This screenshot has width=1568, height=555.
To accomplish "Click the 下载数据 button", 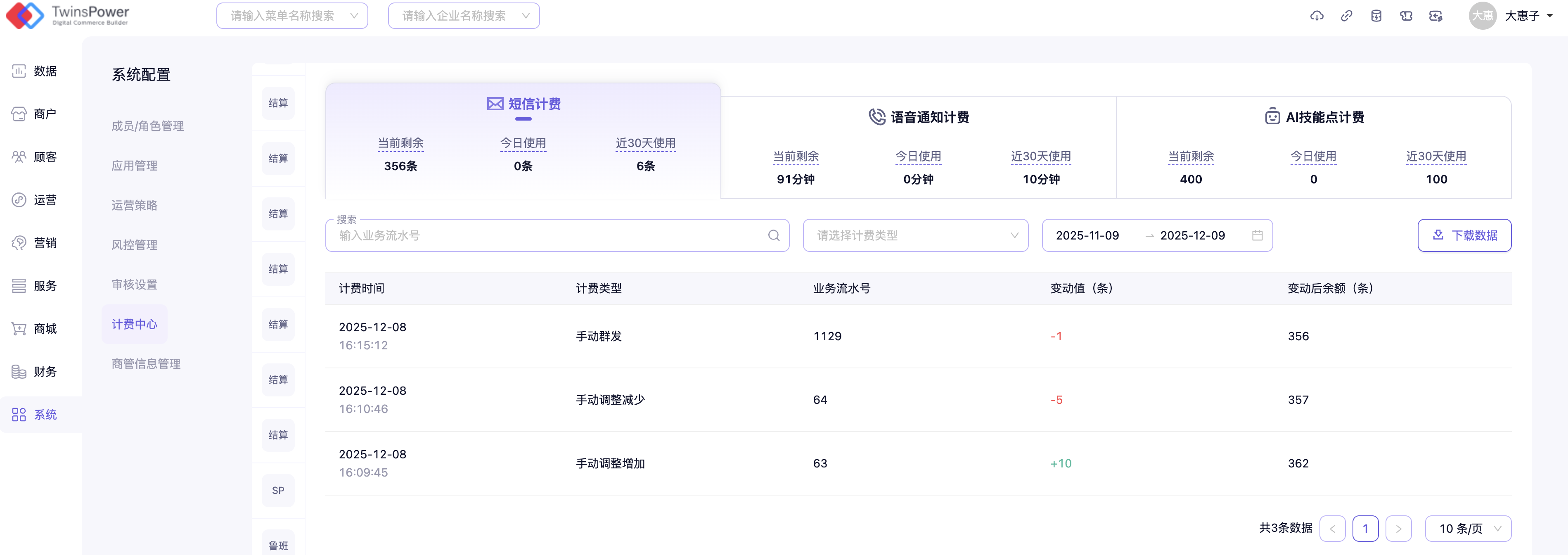I will pyautogui.click(x=1464, y=235).
